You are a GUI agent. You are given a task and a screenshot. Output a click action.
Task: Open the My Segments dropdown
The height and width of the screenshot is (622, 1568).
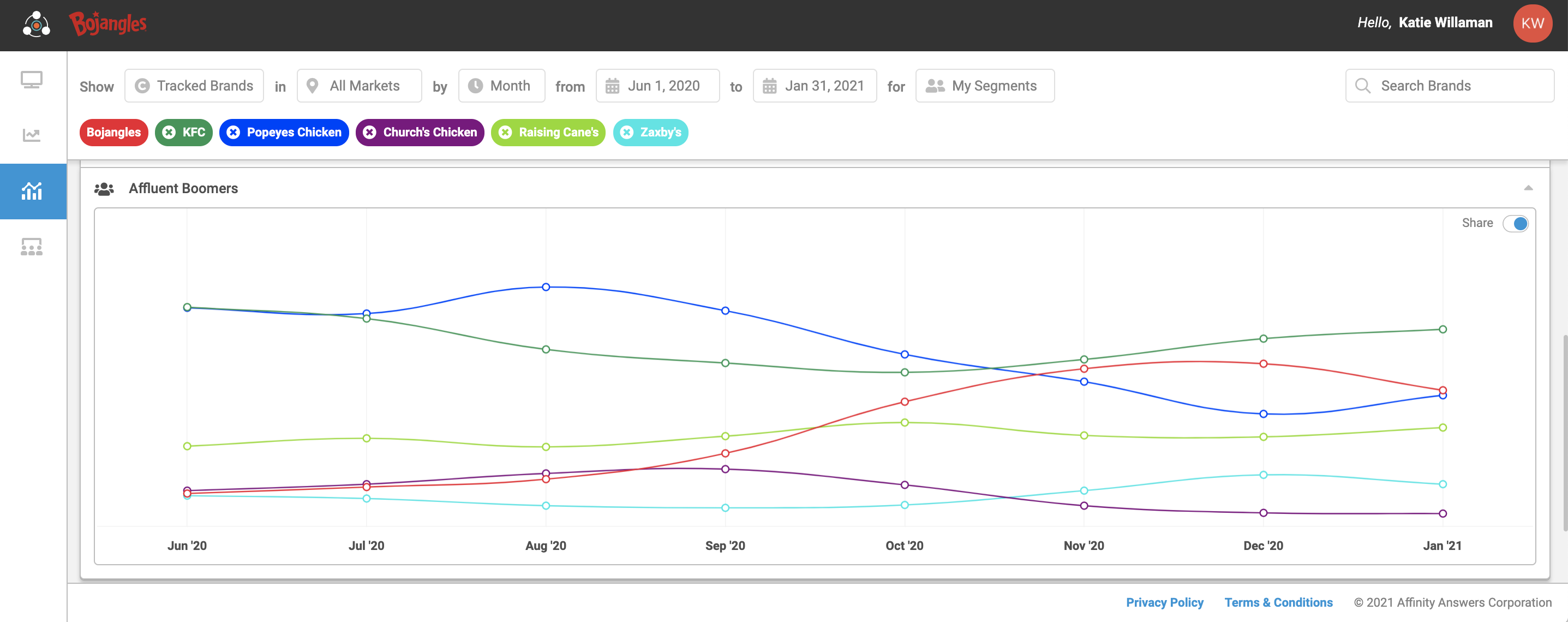pos(985,86)
